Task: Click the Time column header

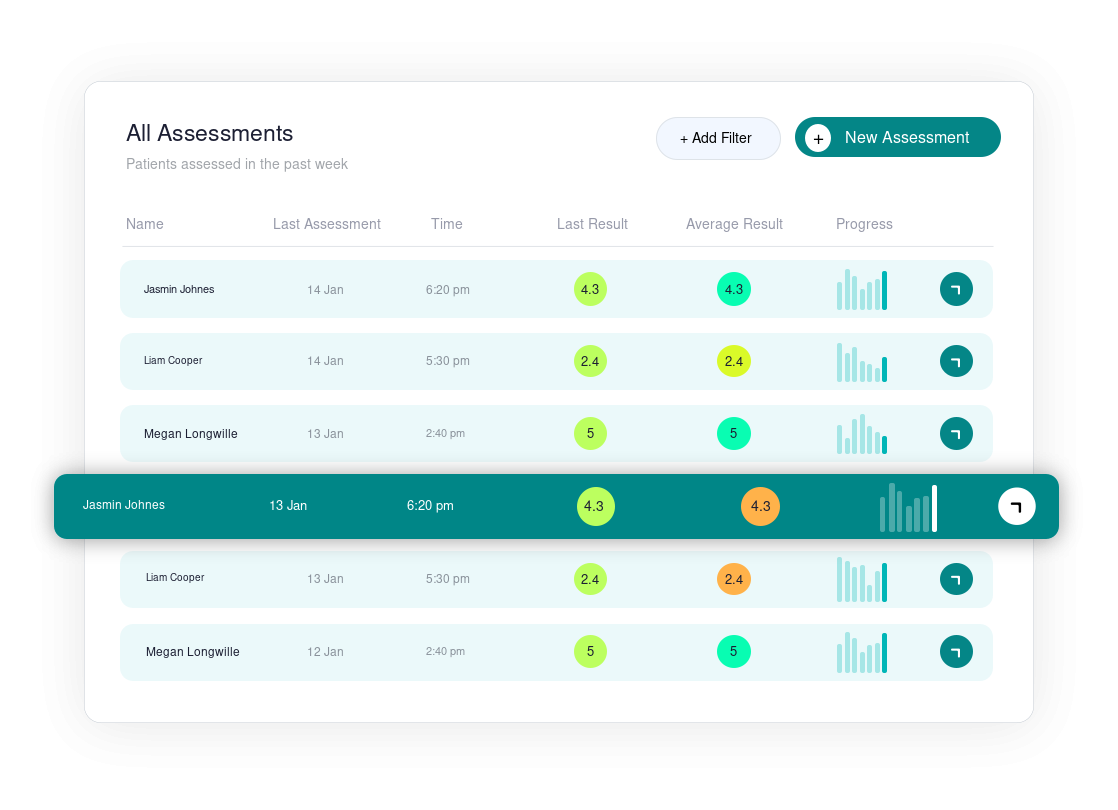Action: pyautogui.click(x=447, y=224)
